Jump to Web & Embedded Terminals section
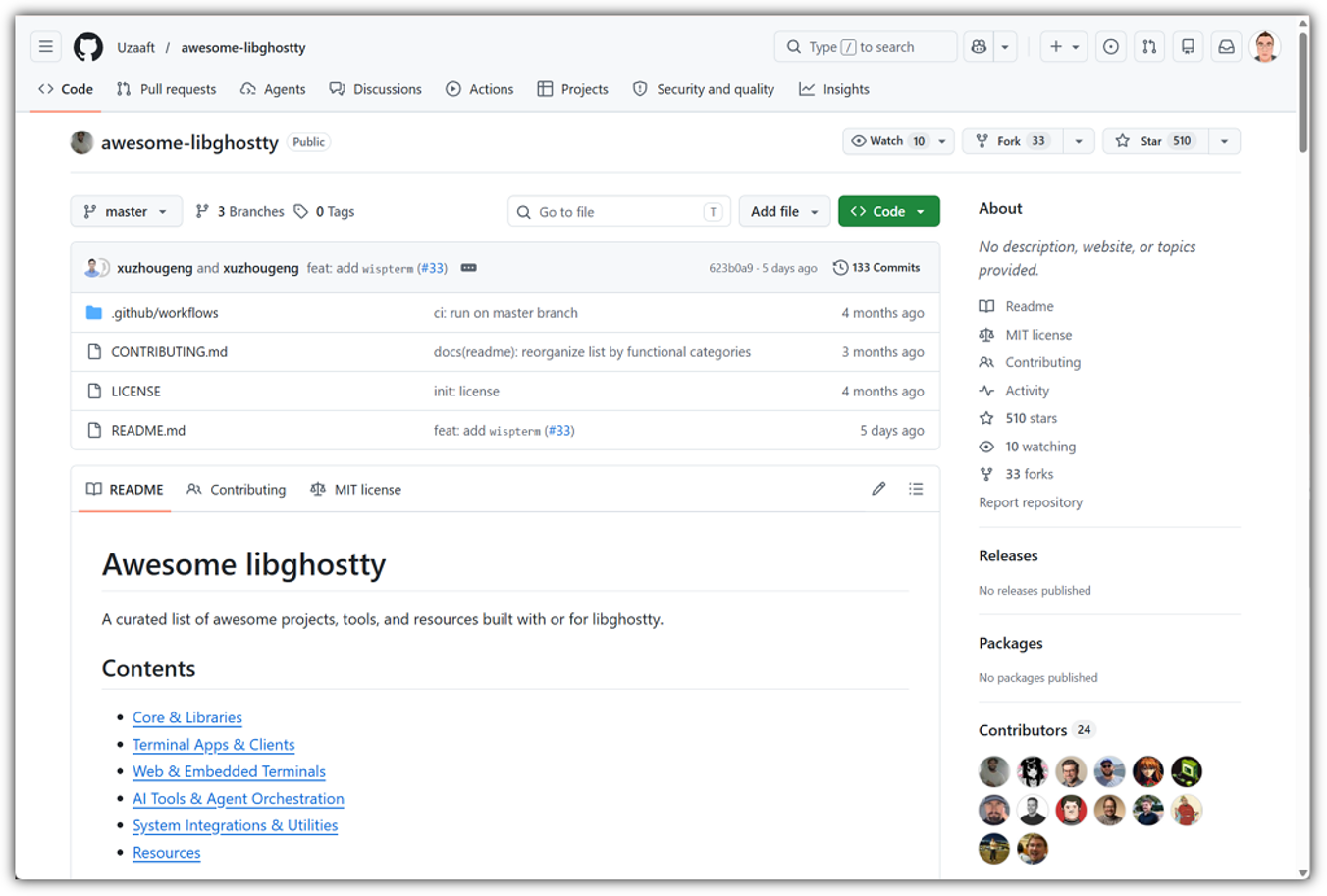The image size is (1327, 896). click(x=229, y=772)
